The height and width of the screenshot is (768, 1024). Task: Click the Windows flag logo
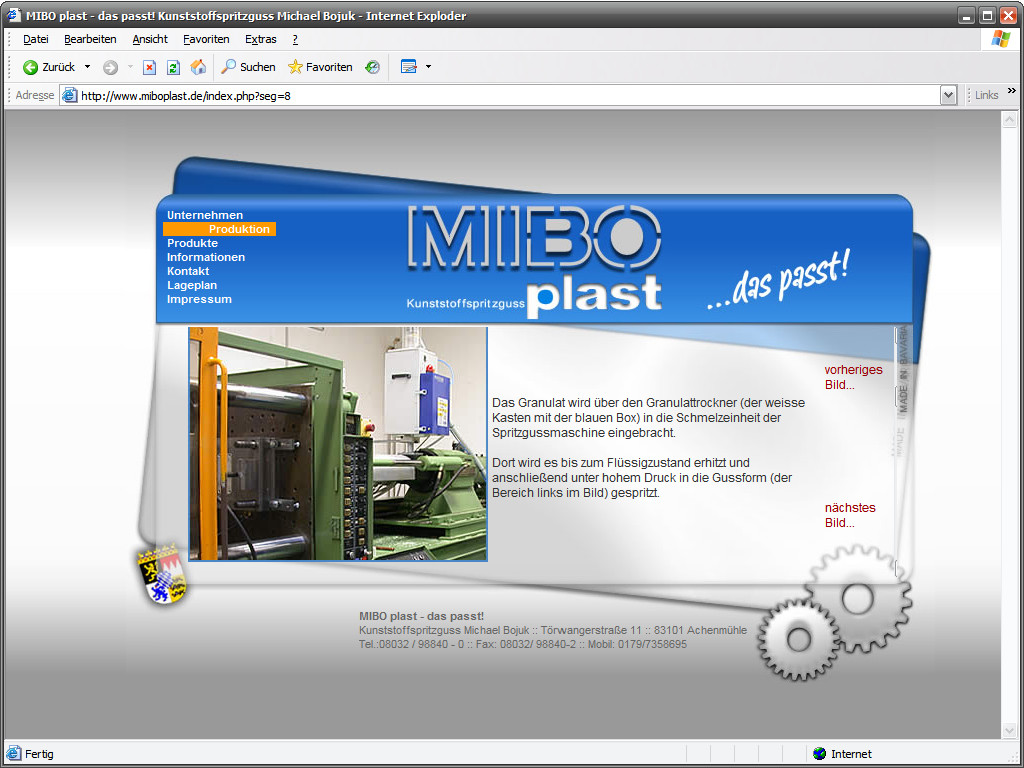click(1000, 39)
